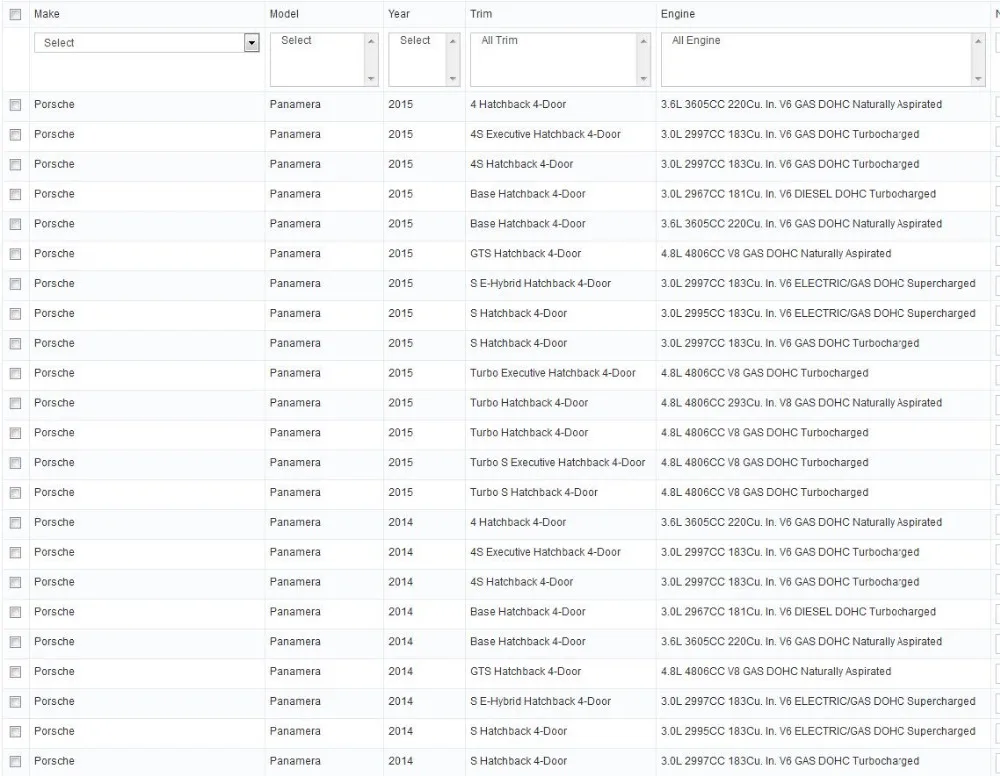Viewport: 1000px width, 776px height.
Task: Tick checkbox for 2014 GTS Hatchback row
Action: coord(15,671)
